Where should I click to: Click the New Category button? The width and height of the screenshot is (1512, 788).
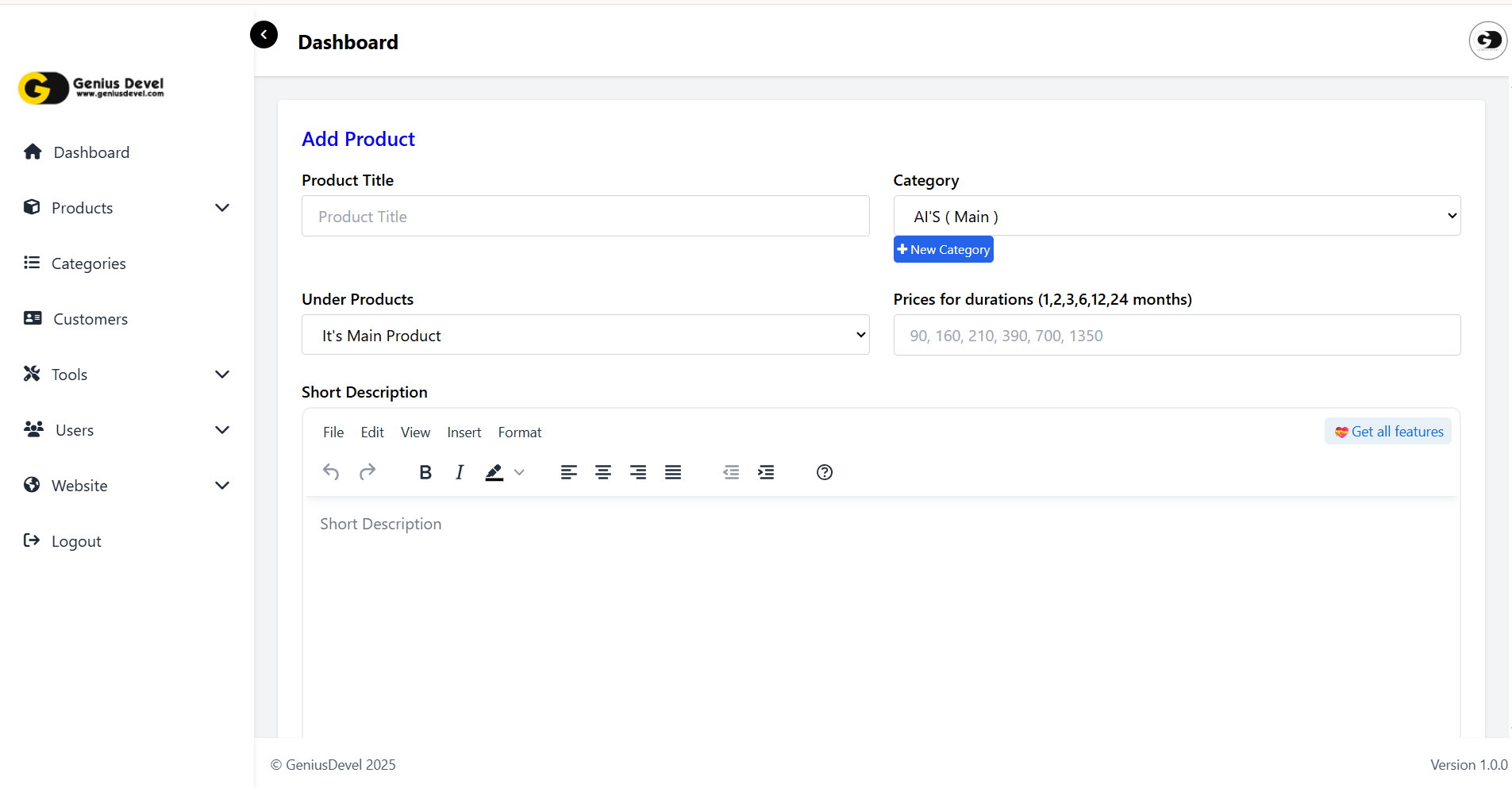pos(943,249)
